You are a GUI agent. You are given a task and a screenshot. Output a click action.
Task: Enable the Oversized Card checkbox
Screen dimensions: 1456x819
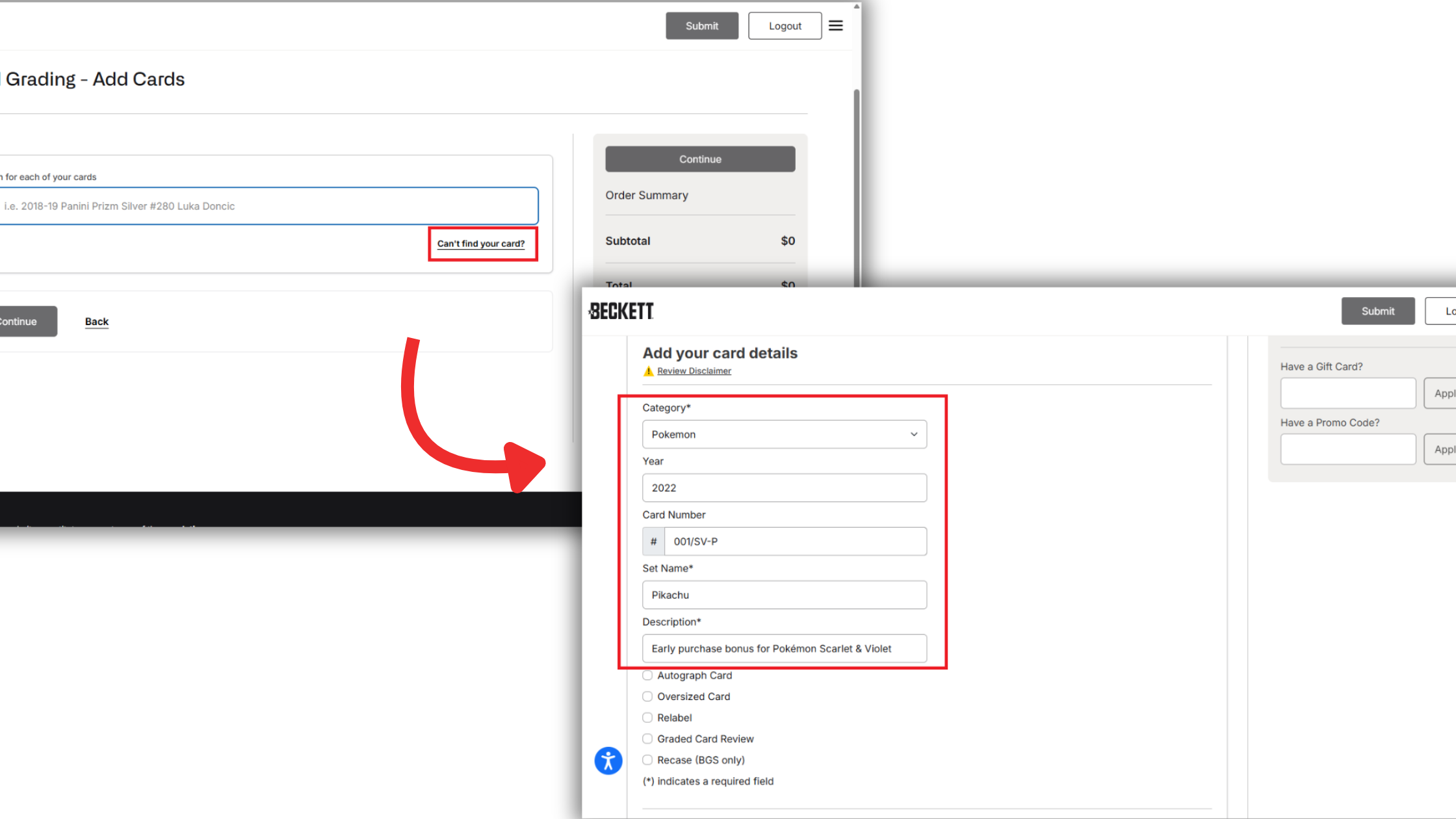tap(647, 696)
